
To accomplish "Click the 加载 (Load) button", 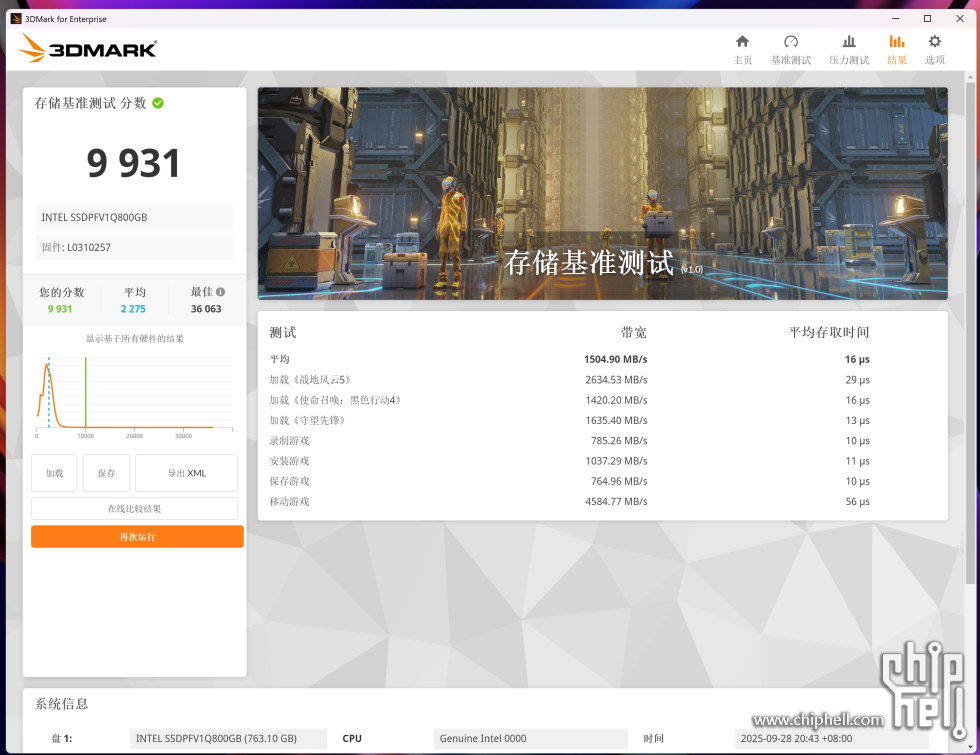I will click(x=54, y=473).
